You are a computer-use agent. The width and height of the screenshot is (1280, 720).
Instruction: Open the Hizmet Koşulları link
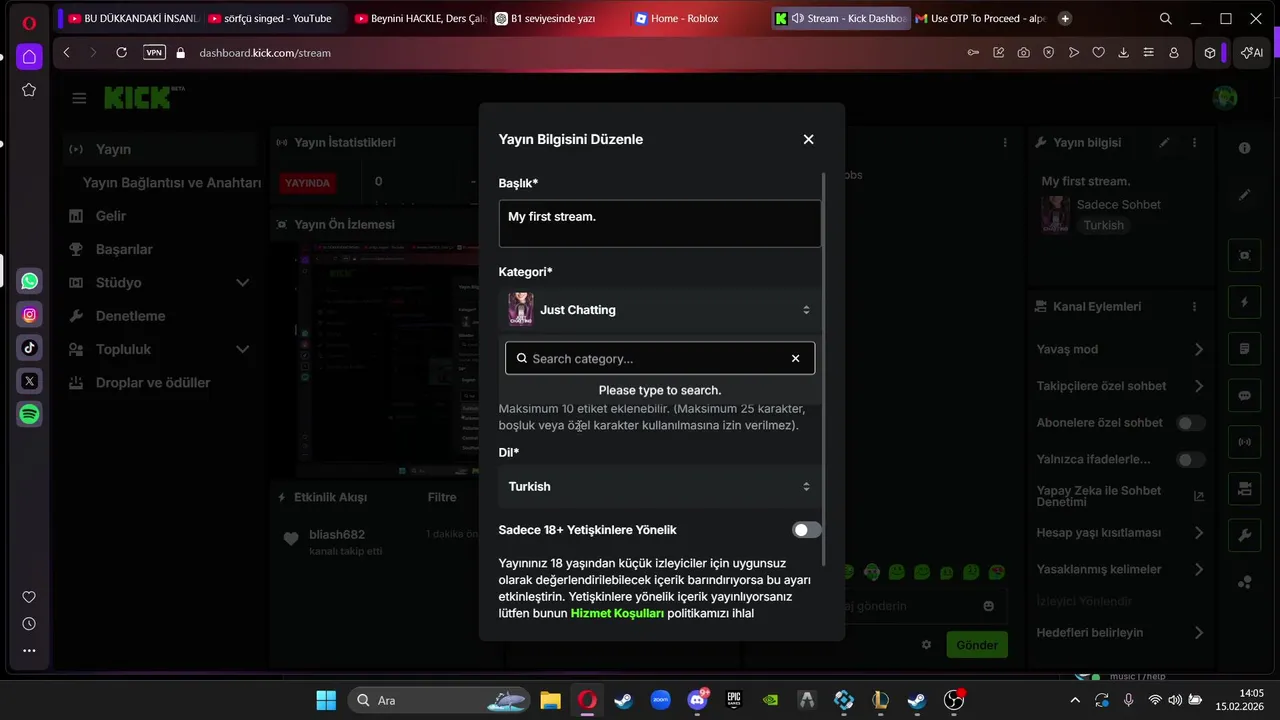tap(617, 613)
